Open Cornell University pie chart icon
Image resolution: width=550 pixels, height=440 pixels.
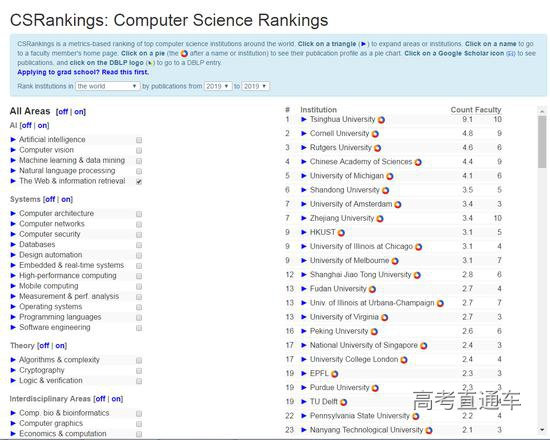(375, 134)
